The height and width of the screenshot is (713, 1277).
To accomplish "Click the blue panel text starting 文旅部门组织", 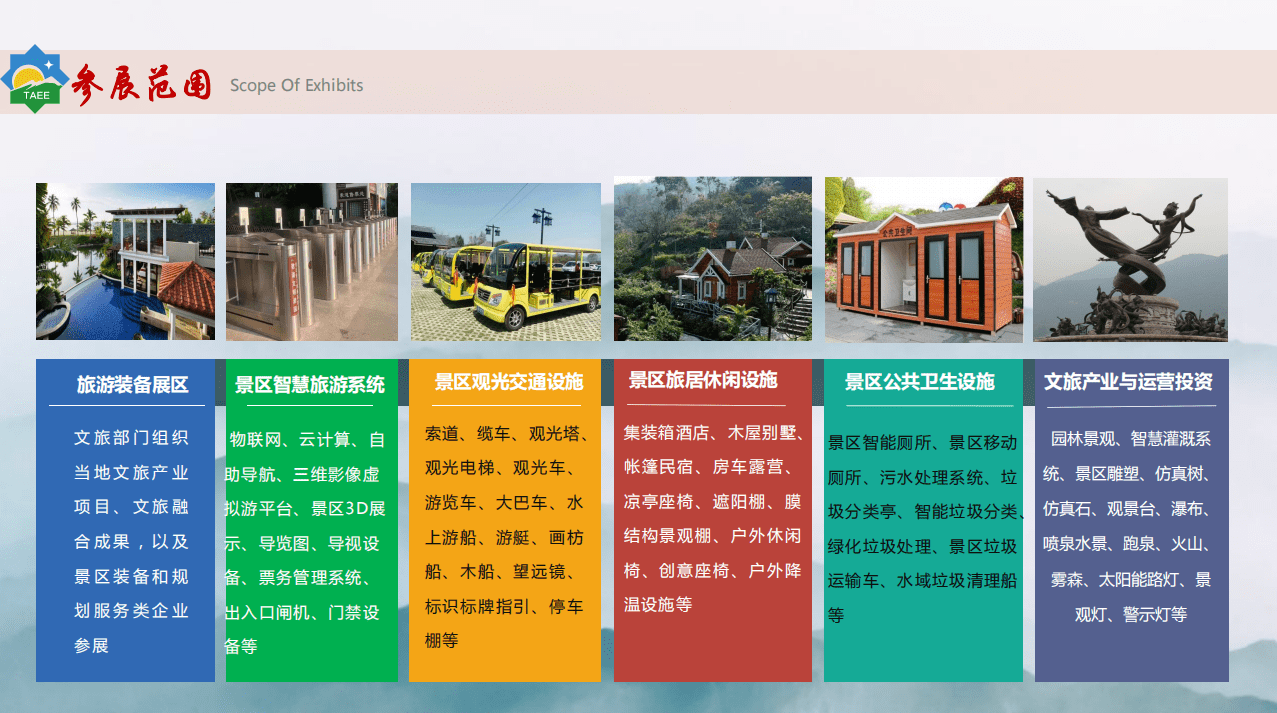I will coord(130,541).
